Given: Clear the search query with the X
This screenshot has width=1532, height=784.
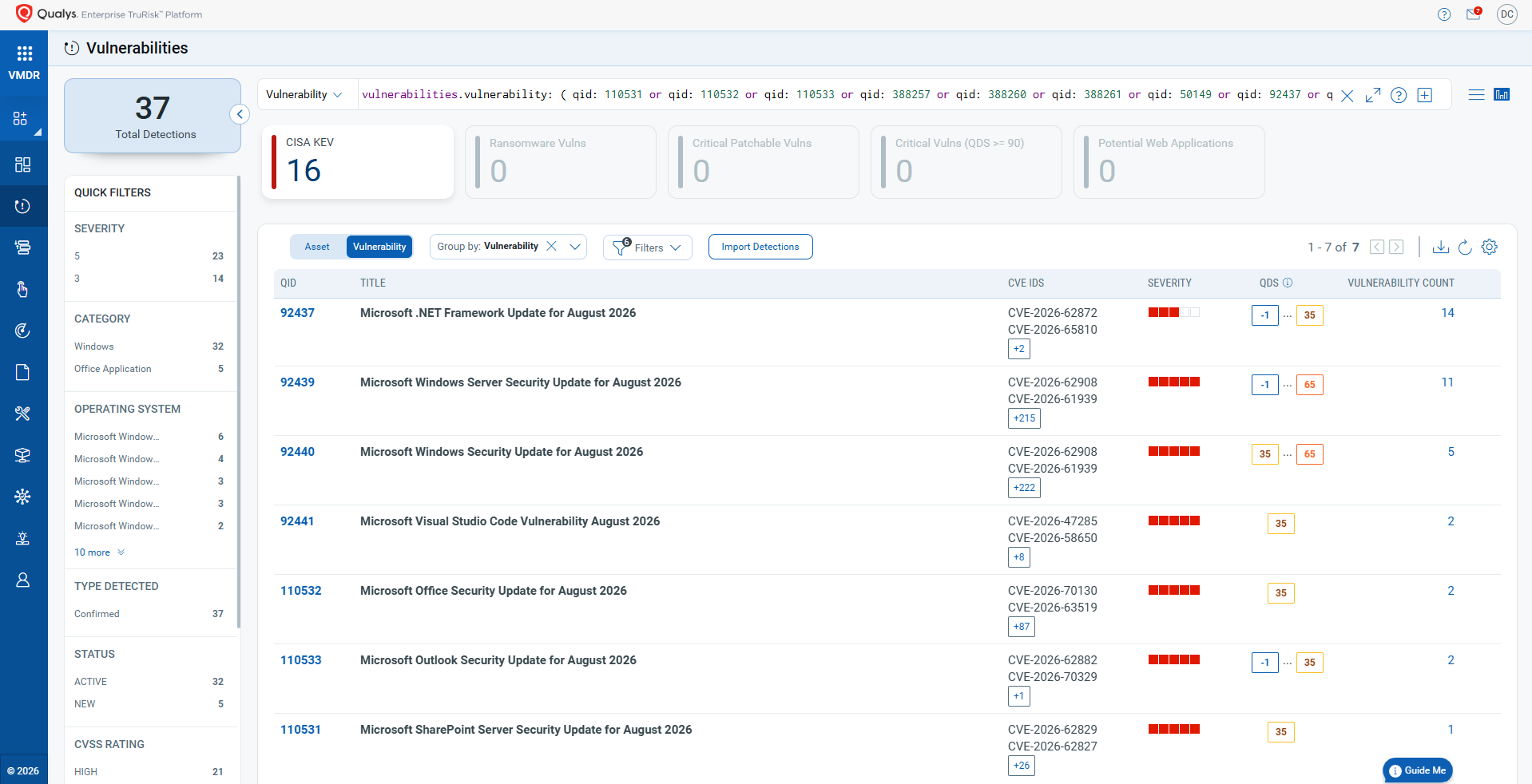Looking at the screenshot, I should pos(1347,96).
